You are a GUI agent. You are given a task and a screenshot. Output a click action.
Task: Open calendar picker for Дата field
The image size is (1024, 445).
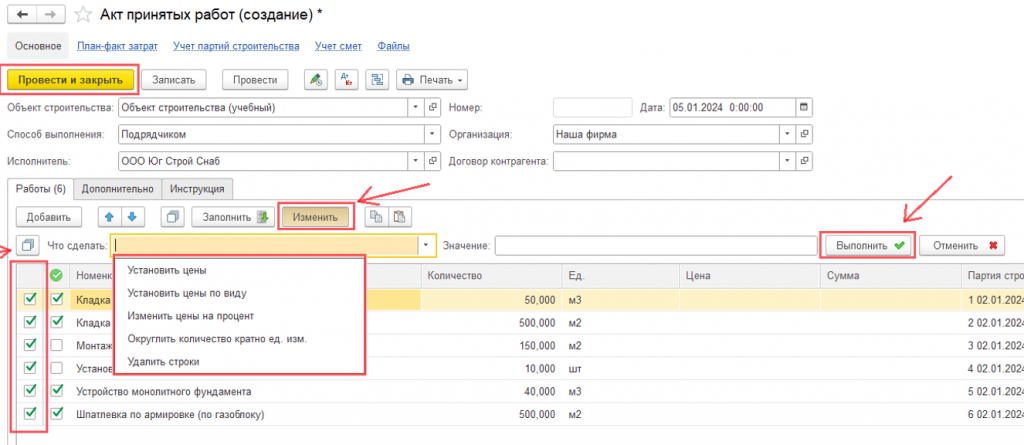pyautogui.click(x=803, y=107)
